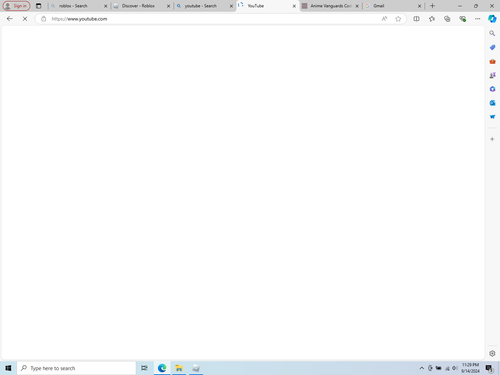This screenshot has width=500, height=375.
Task: Open sidebar Shopping tag icon
Action: tap(492, 47)
